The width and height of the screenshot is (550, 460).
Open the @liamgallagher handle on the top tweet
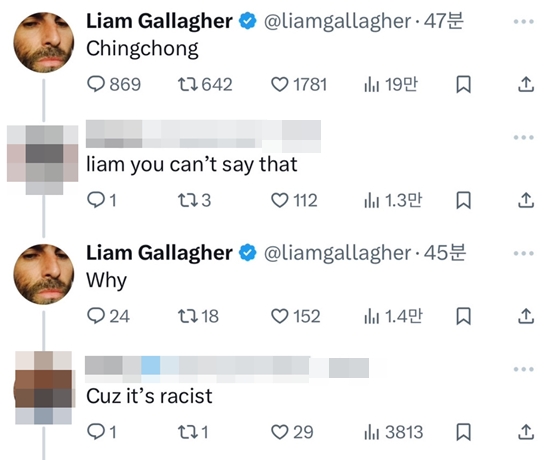tap(337, 21)
